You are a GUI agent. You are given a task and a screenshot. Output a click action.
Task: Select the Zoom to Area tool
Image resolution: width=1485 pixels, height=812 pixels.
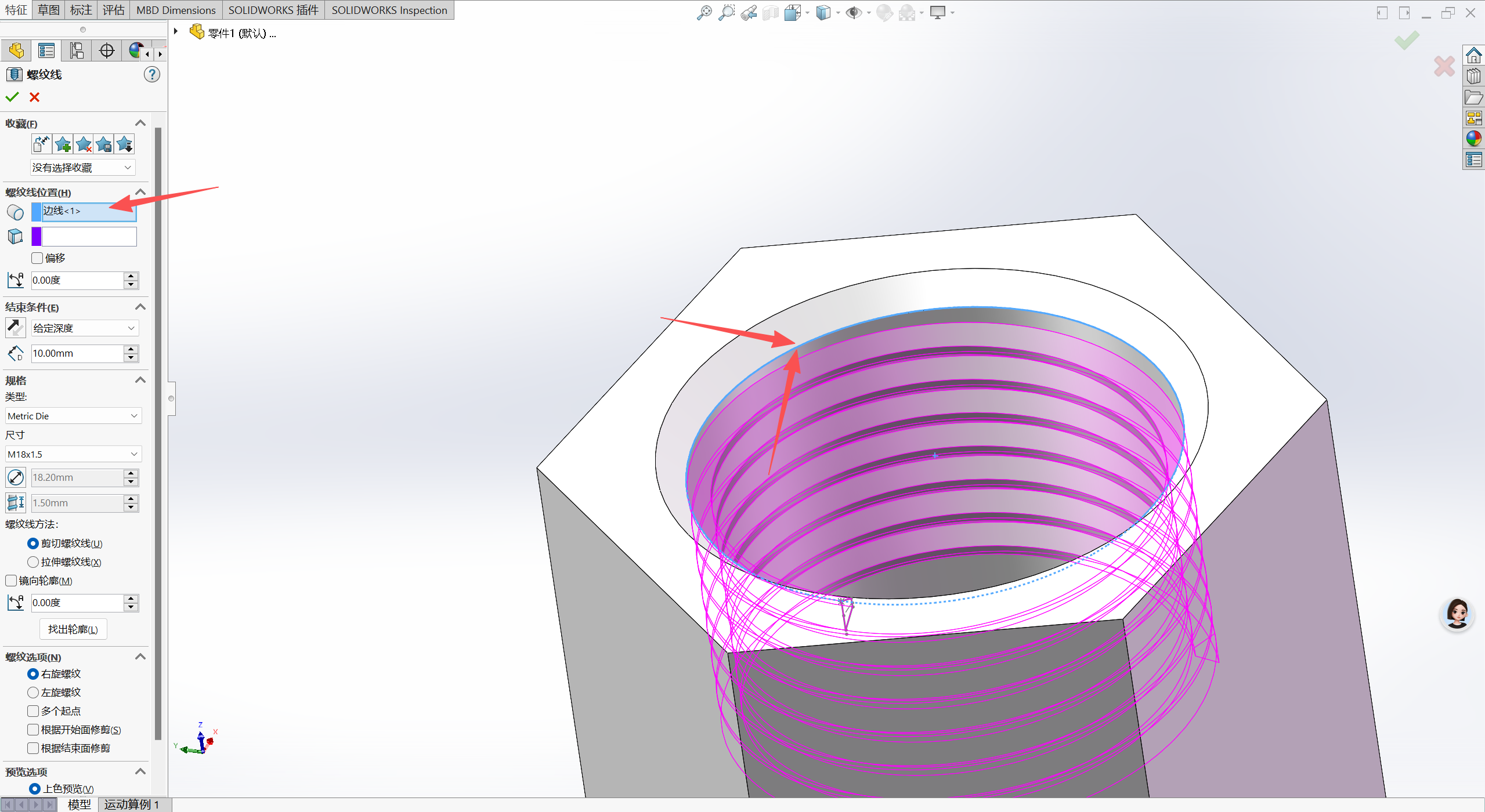click(x=726, y=12)
